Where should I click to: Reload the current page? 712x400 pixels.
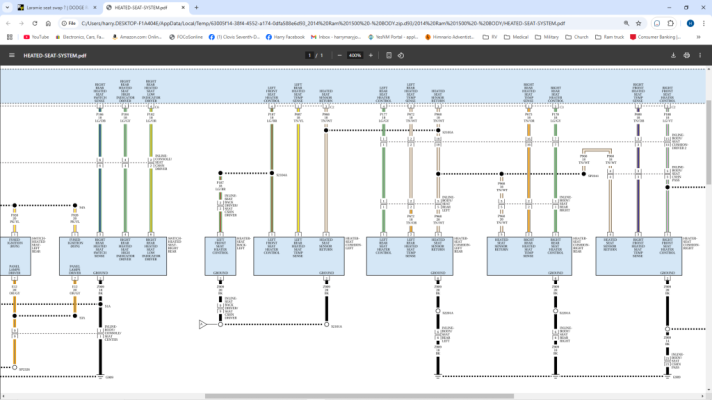[35, 23]
